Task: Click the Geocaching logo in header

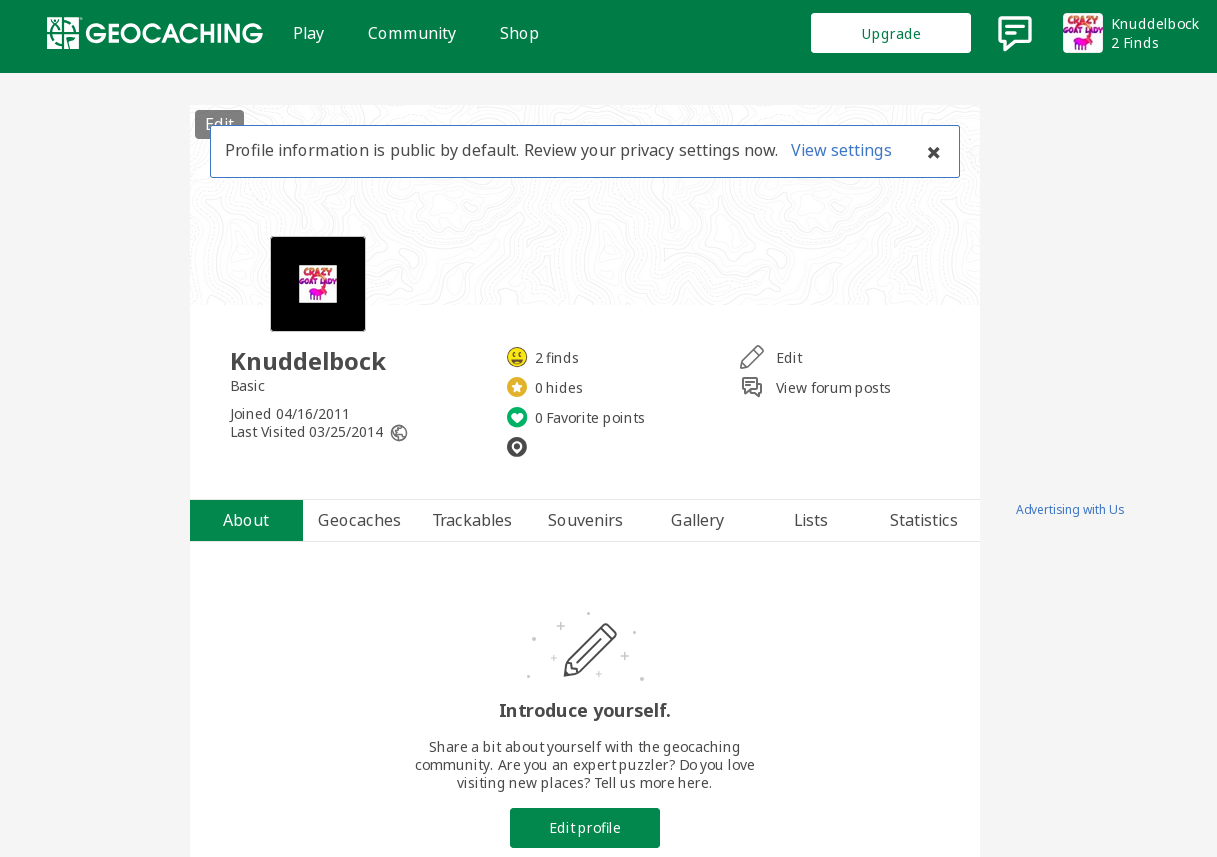Action: click(155, 33)
